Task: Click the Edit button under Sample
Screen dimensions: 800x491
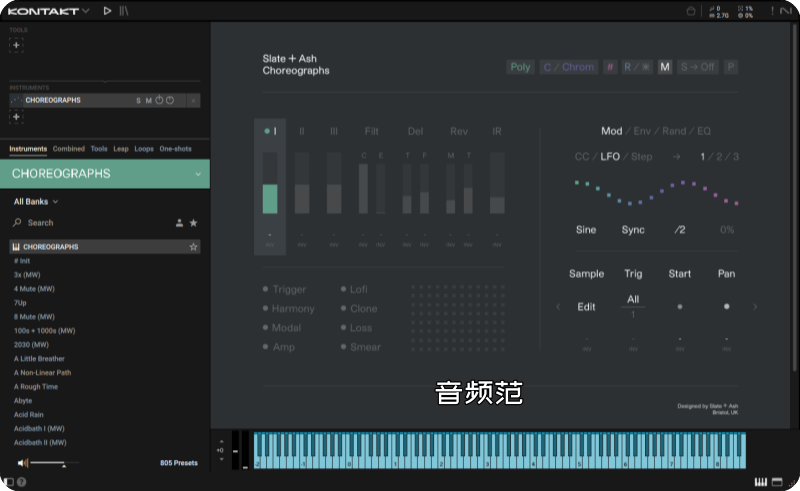Action: 586,307
